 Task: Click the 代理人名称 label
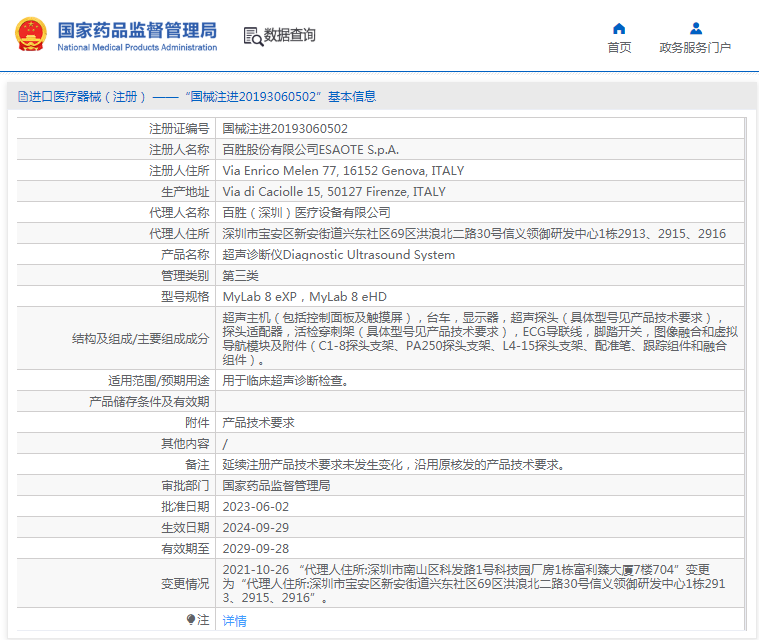pos(179,213)
